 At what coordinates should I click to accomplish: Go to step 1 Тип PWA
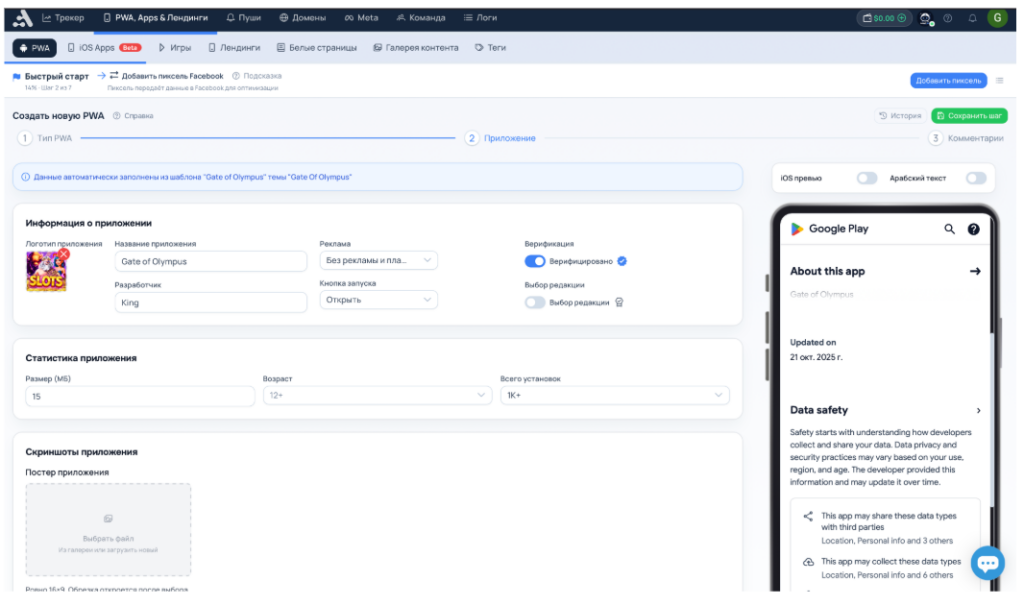tap(46, 138)
